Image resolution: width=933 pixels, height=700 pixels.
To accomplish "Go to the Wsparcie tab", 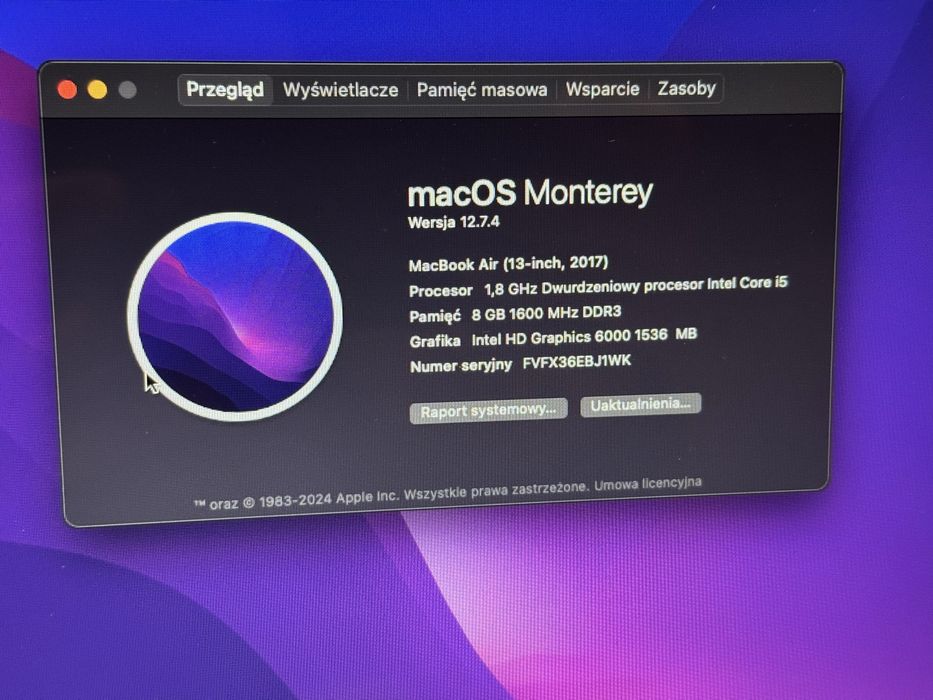I will [602, 89].
